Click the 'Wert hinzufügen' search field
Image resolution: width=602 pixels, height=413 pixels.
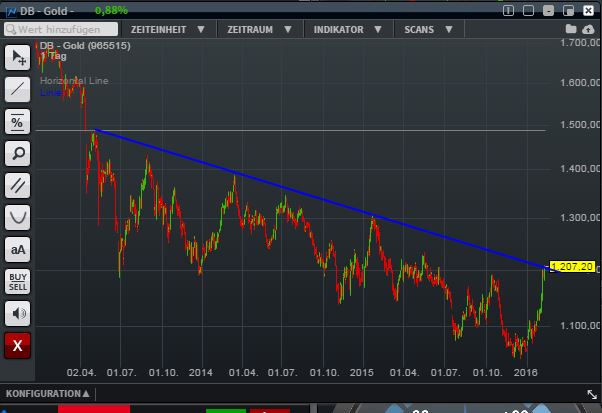coord(61,29)
